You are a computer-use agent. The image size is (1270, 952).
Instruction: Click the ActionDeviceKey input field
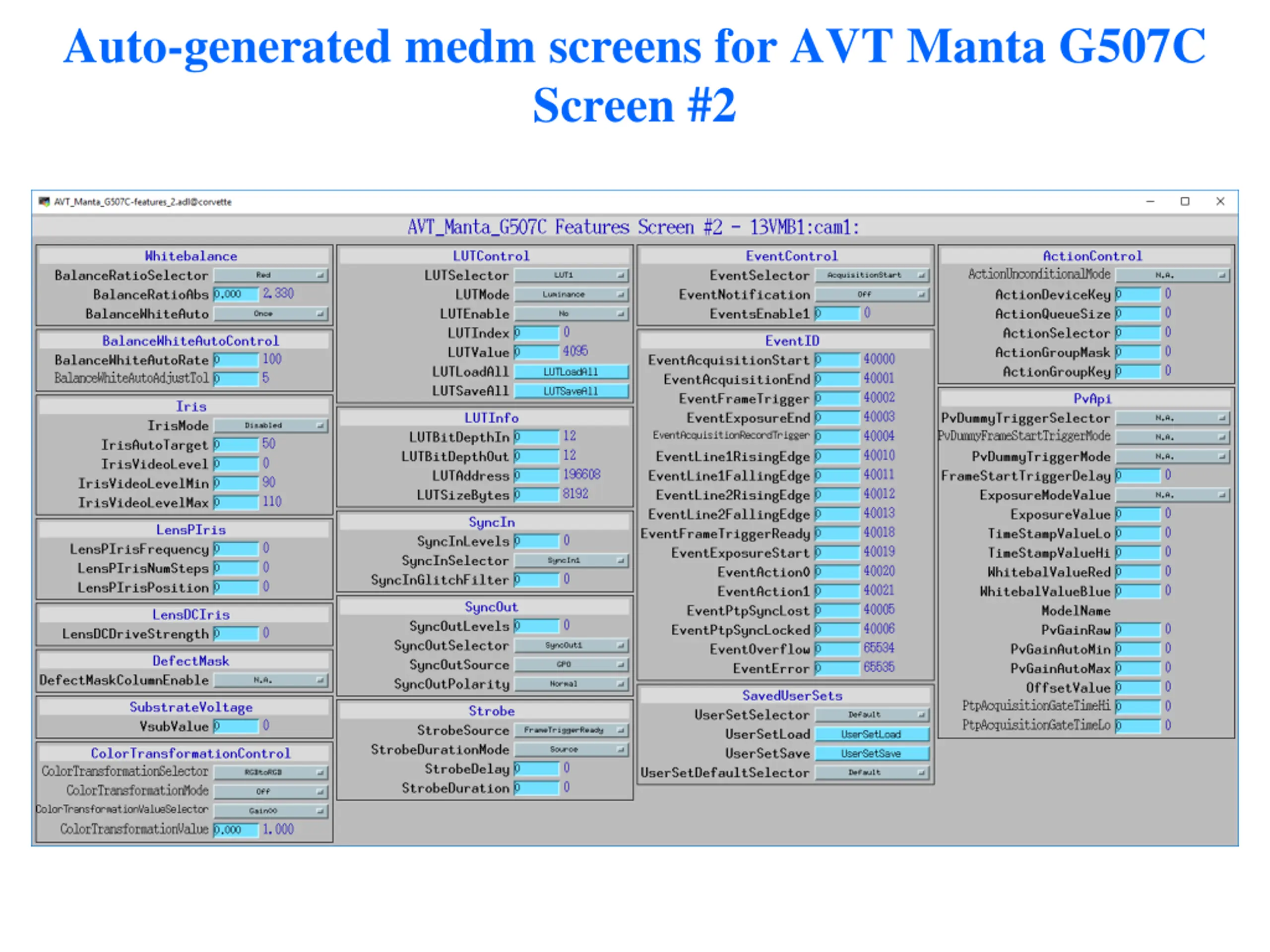click(1139, 295)
